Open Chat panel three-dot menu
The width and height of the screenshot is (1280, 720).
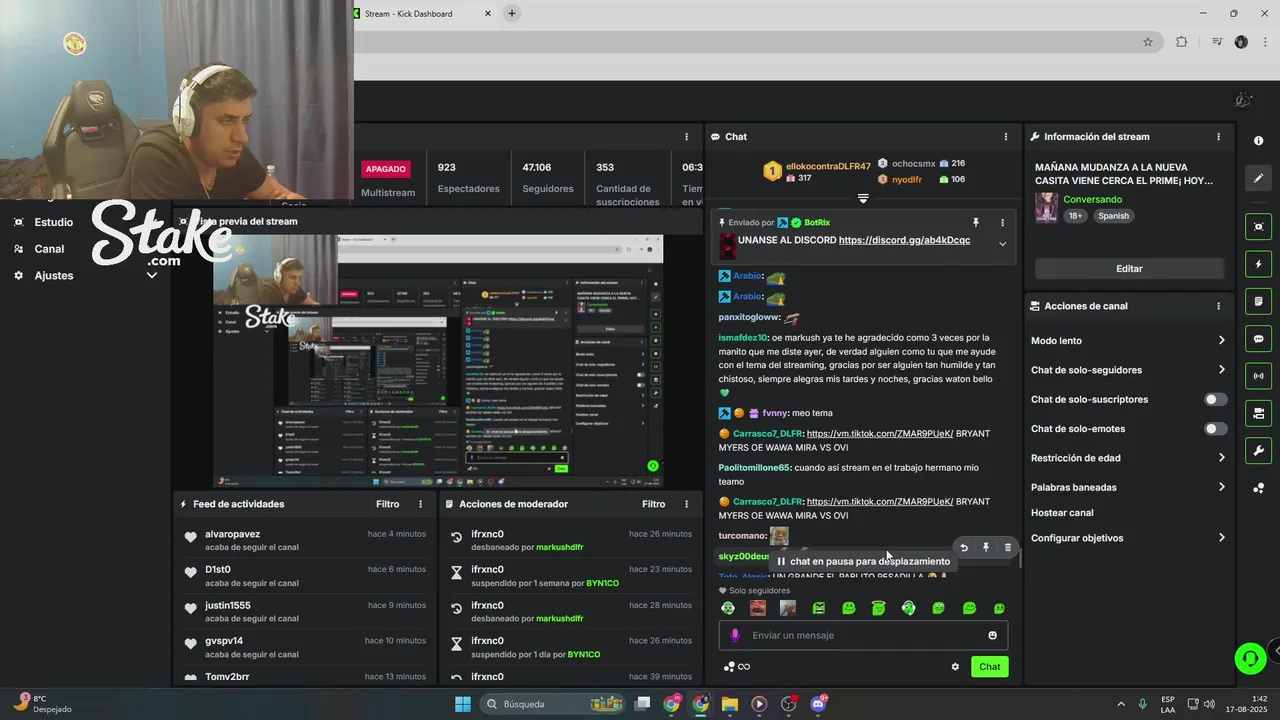point(1006,137)
